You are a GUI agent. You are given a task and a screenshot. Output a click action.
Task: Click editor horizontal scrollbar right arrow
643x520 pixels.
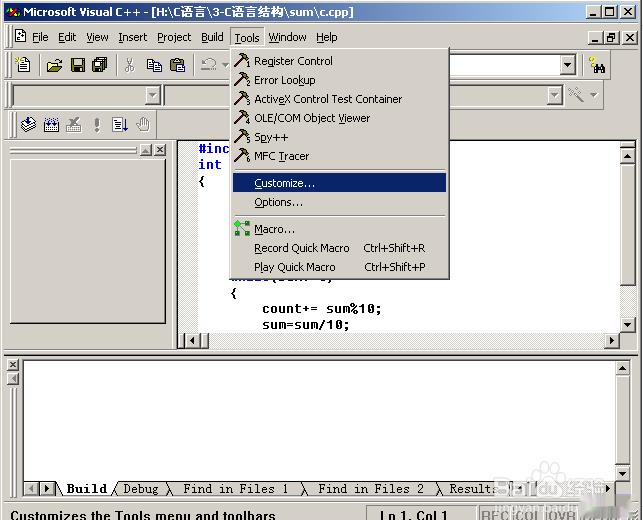(612, 340)
